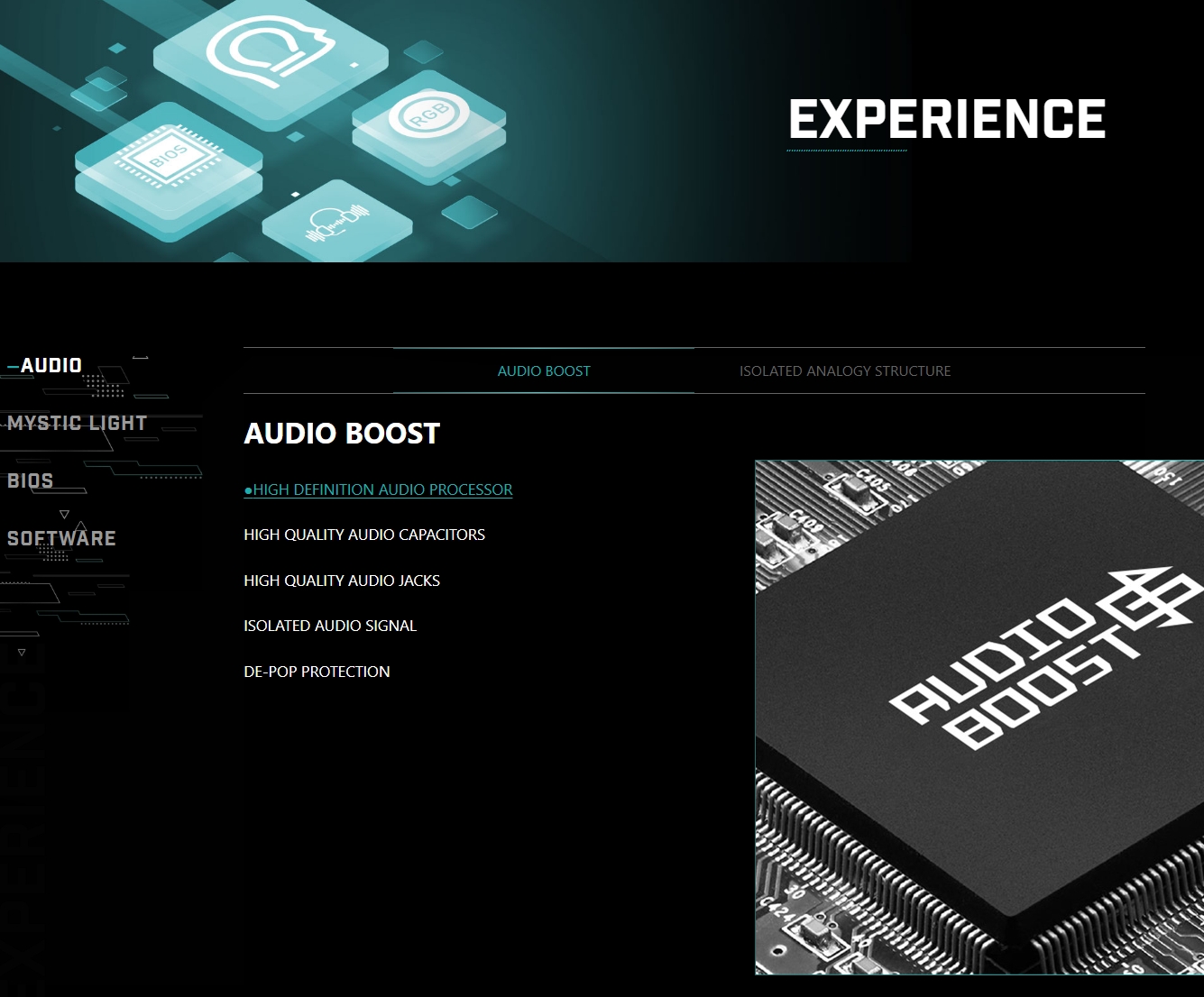Select High Quality Audio Capacitors item

[364, 535]
